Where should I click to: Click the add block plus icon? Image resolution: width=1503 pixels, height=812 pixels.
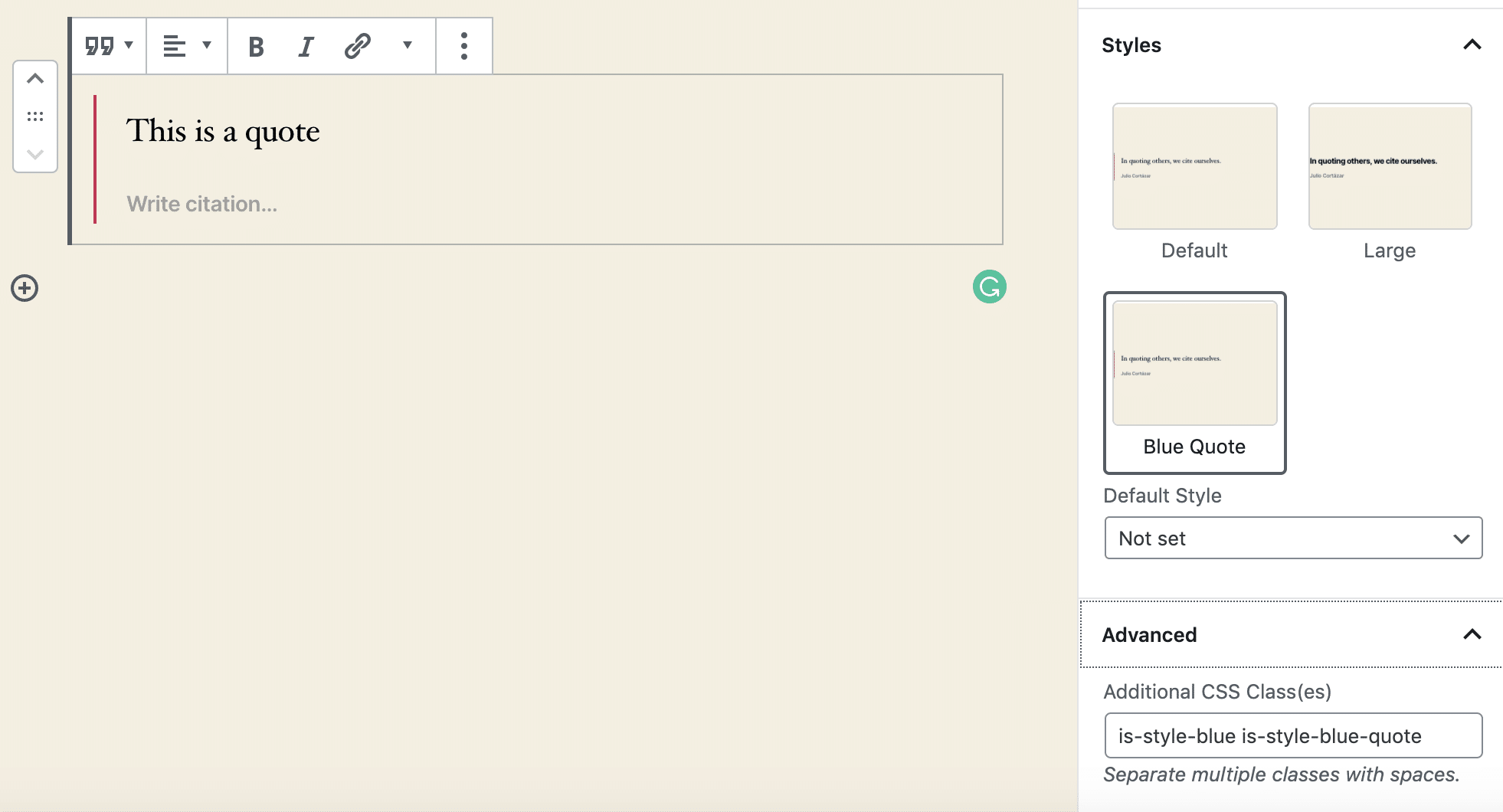25,288
